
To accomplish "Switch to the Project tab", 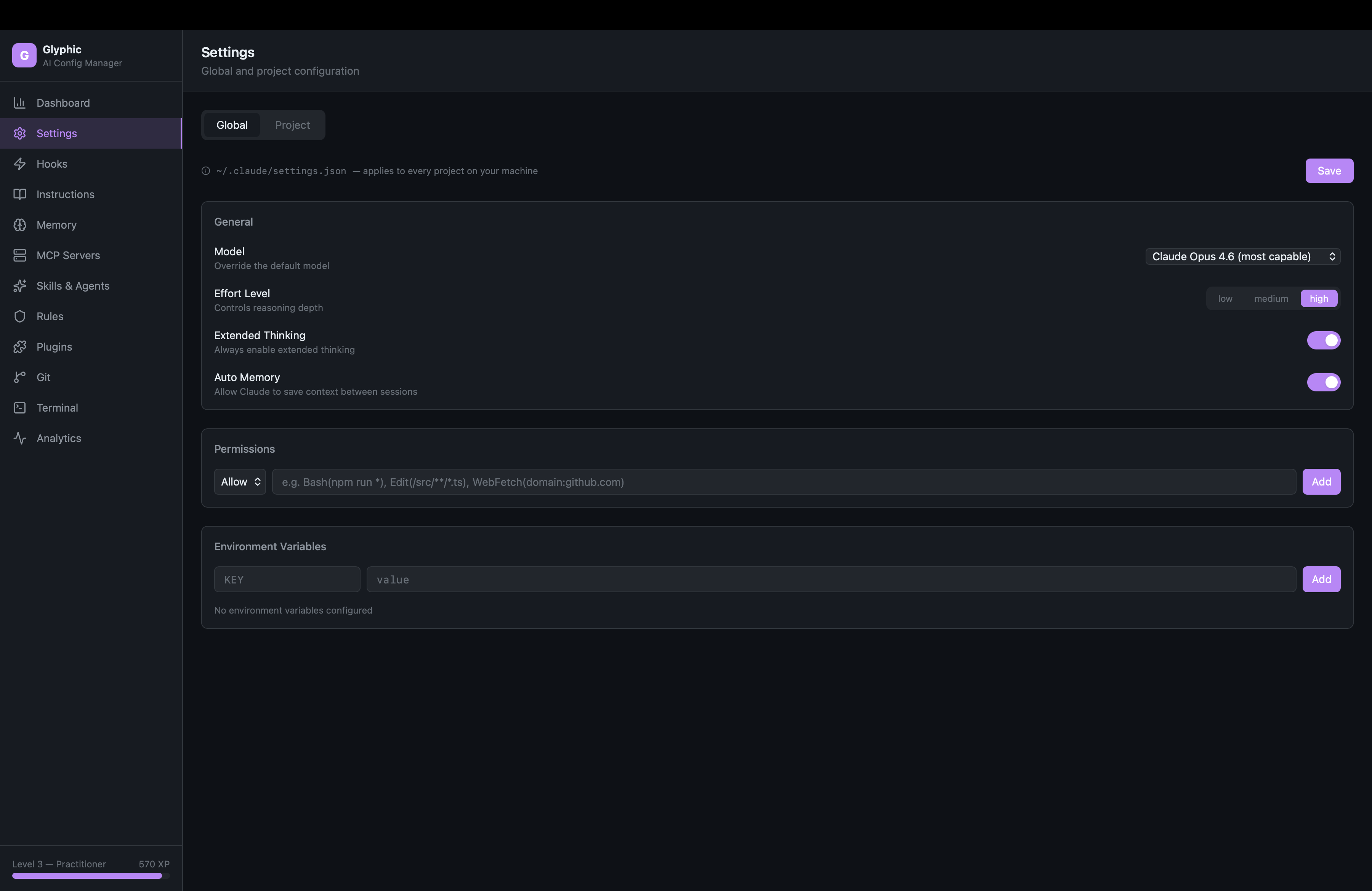I will click(292, 125).
